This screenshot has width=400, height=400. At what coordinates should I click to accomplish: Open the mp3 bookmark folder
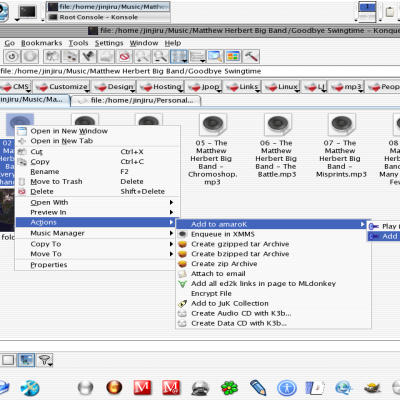[346, 87]
